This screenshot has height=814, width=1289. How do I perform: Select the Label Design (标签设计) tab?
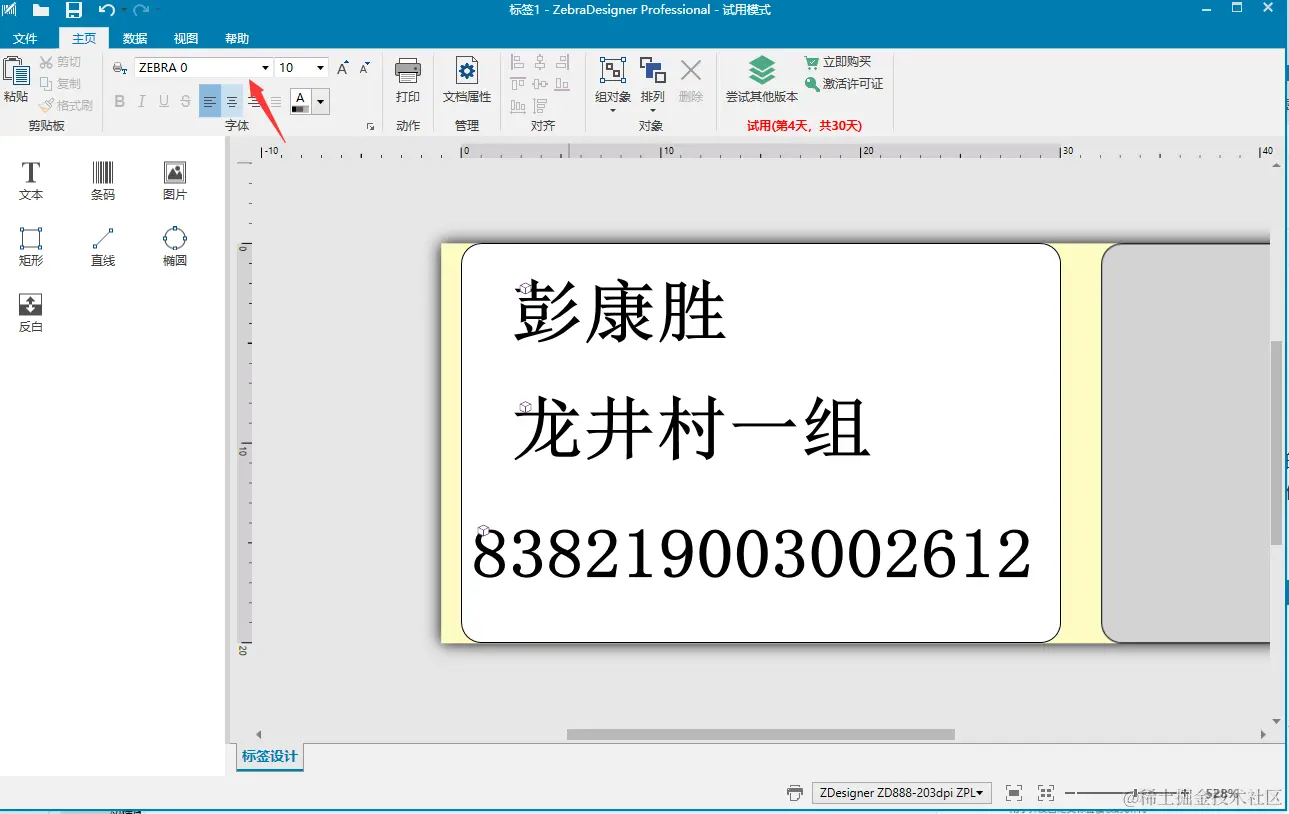click(x=270, y=757)
